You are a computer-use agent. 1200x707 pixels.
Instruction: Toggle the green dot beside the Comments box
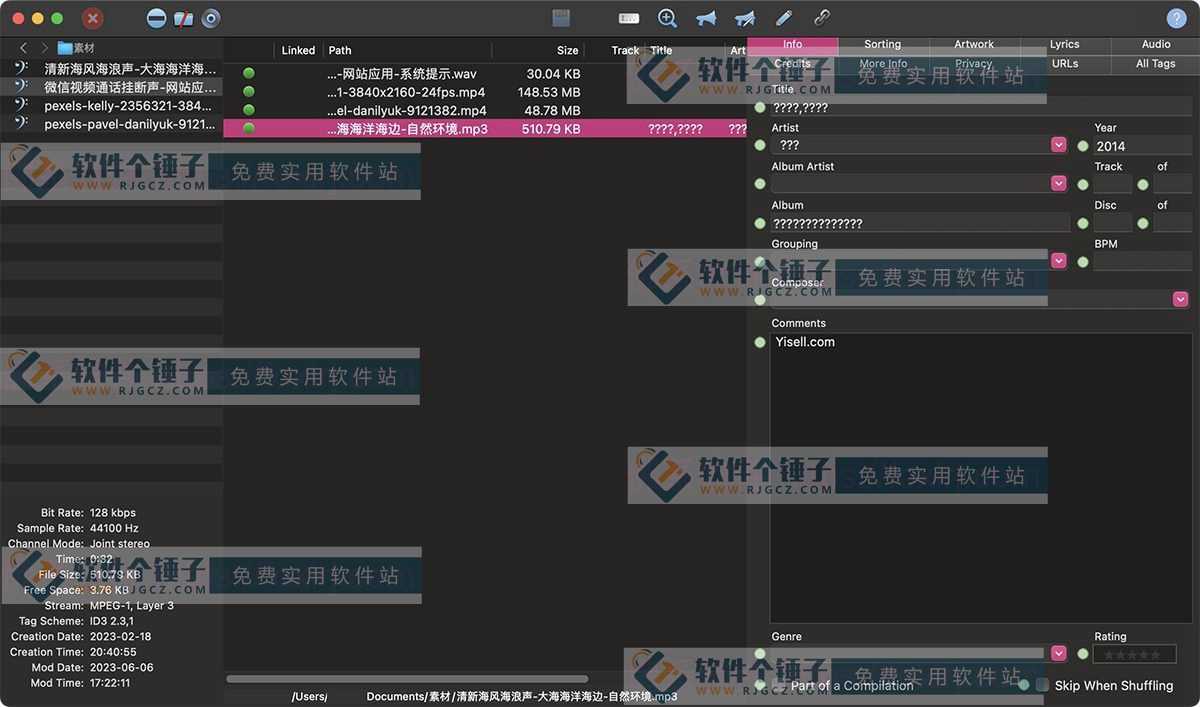click(x=760, y=342)
